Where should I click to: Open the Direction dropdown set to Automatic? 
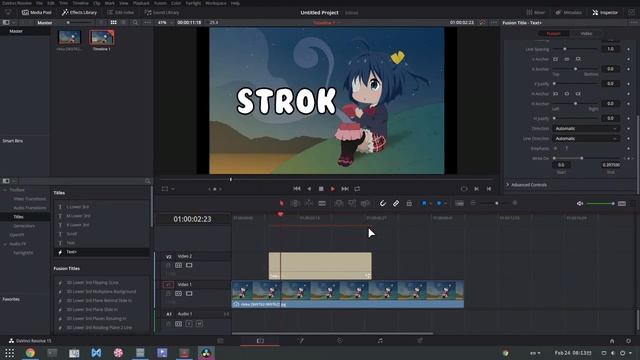(586, 129)
